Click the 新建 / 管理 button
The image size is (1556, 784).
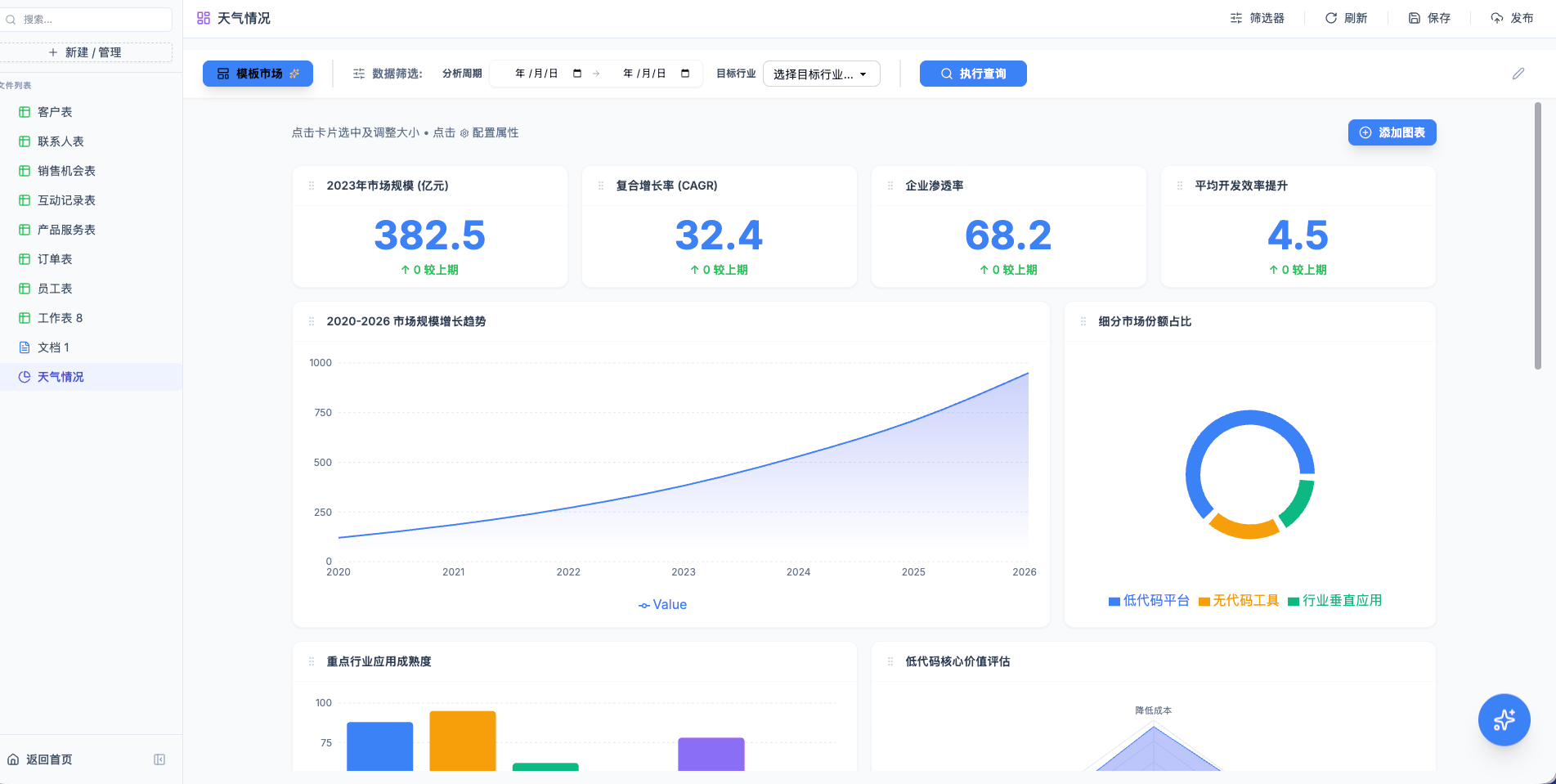click(86, 52)
